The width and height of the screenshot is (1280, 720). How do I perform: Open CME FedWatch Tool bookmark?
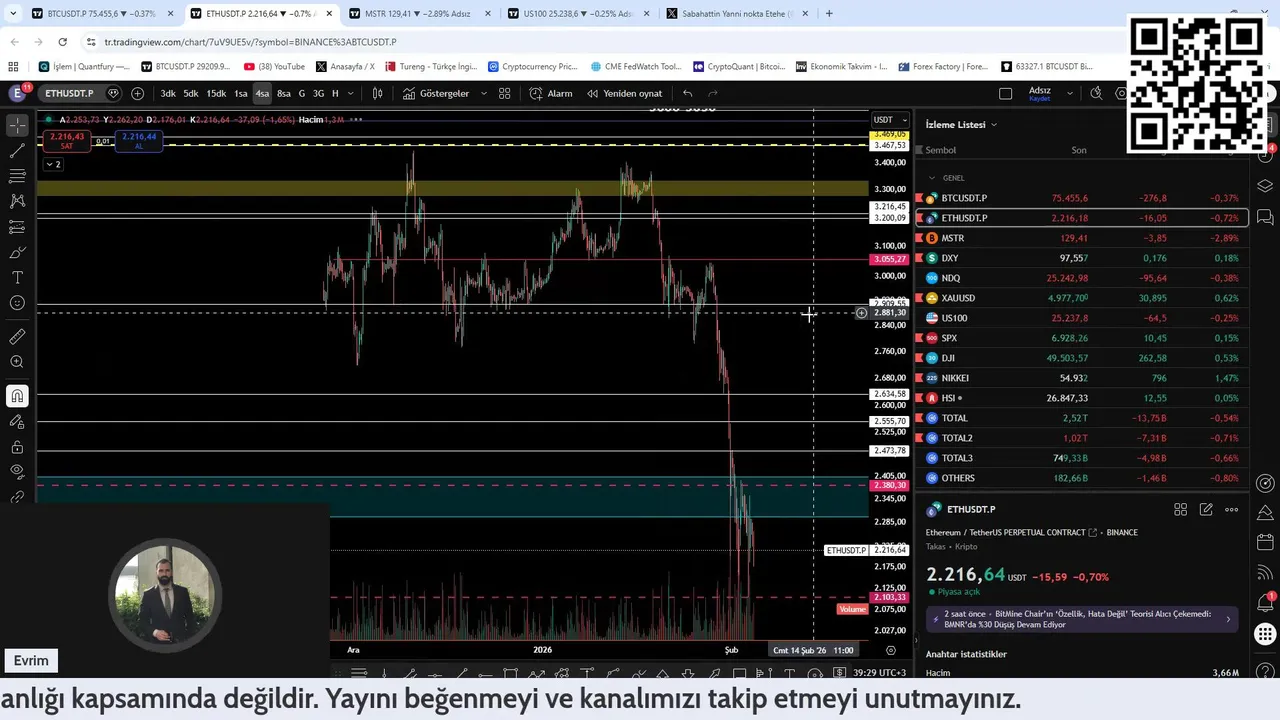(x=636, y=66)
